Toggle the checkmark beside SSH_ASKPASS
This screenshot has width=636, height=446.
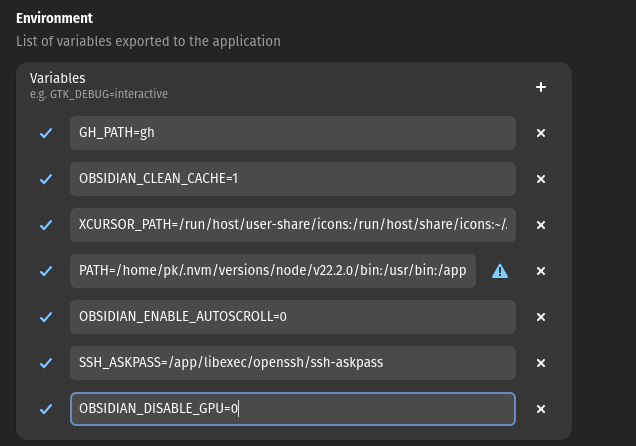tap(46, 363)
